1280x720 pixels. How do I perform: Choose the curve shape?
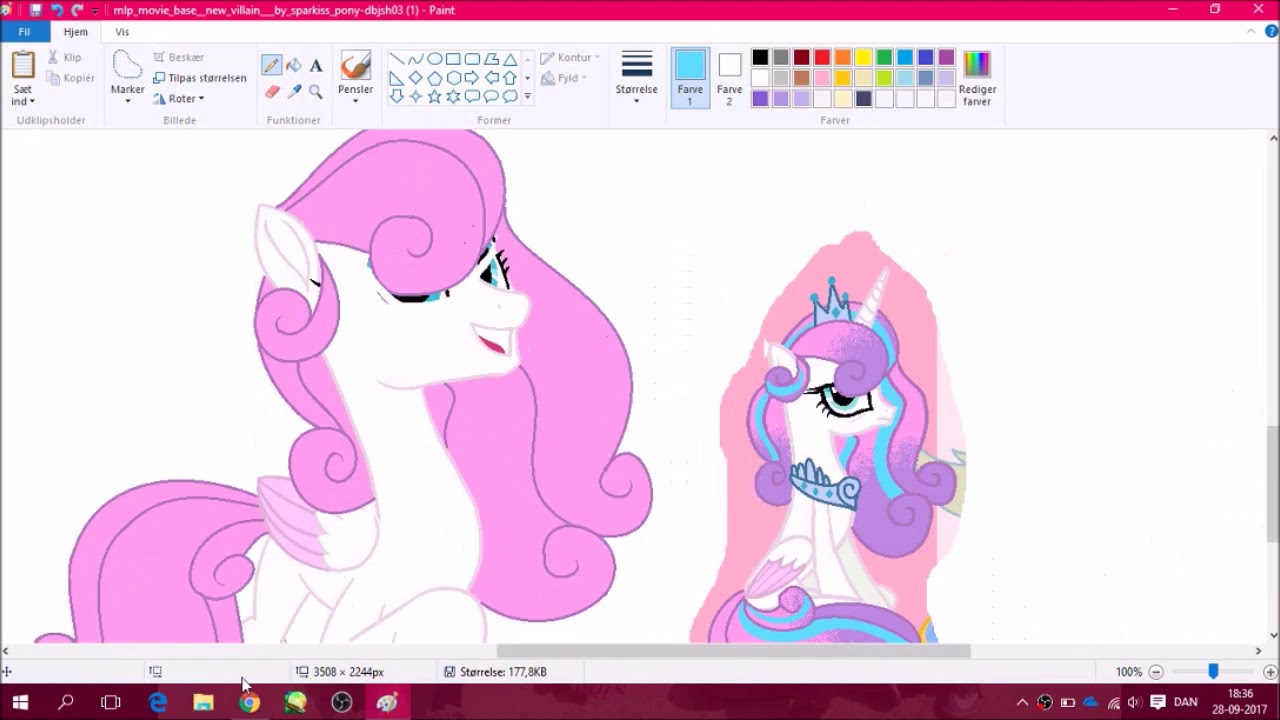pos(415,59)
